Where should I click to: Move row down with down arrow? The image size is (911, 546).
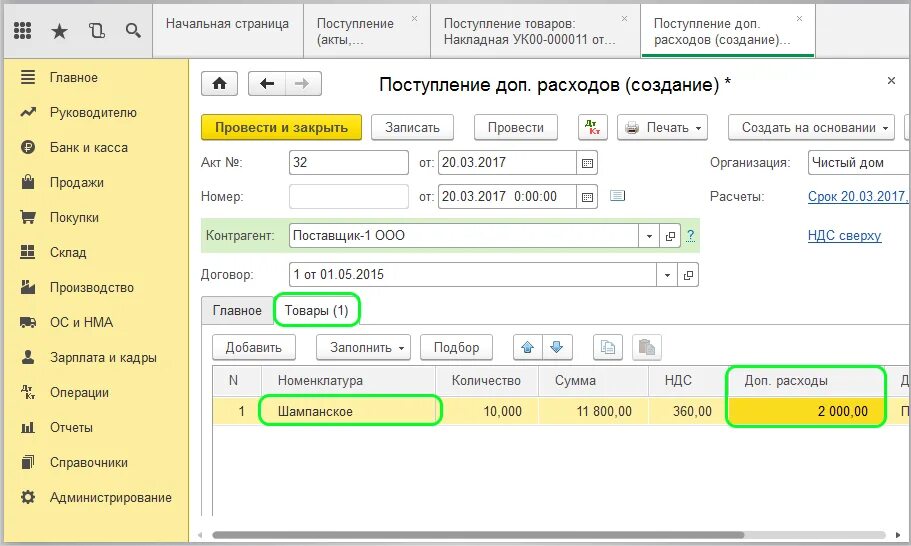(x=557, y=347)
